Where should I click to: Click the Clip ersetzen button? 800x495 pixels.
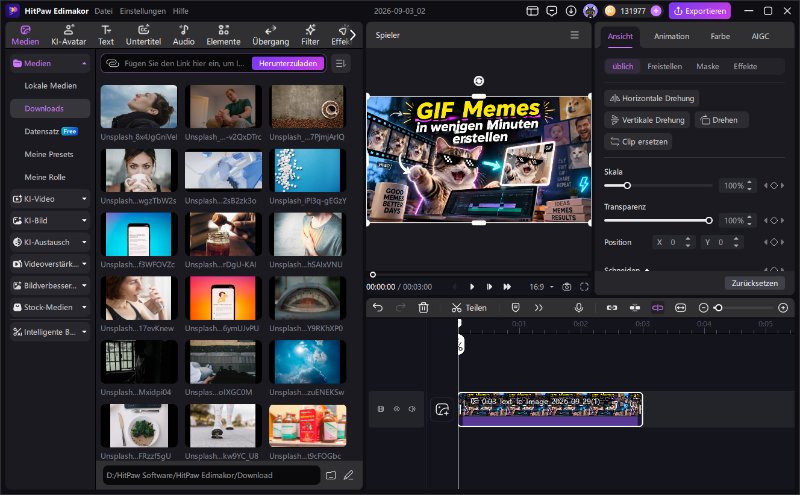638,142
